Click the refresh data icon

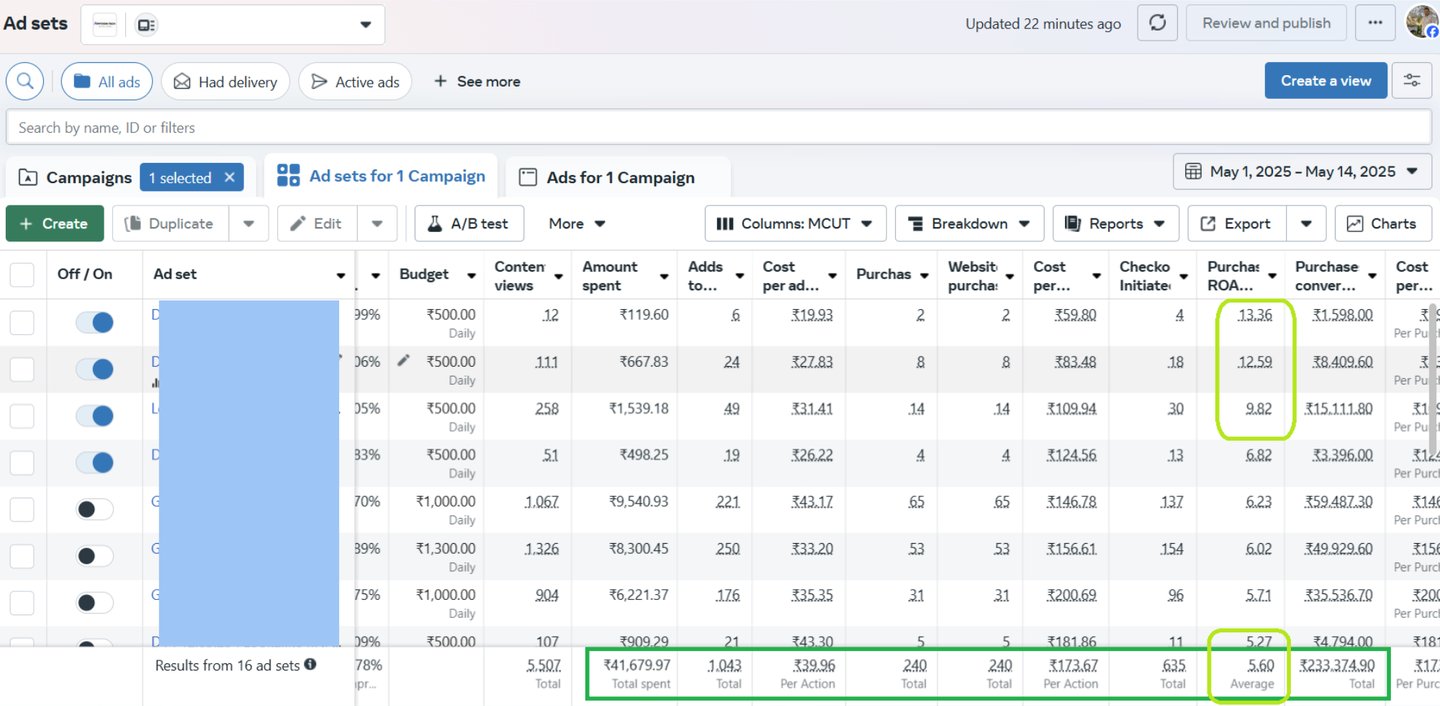pyautogui.click(x=1157, y=23)
